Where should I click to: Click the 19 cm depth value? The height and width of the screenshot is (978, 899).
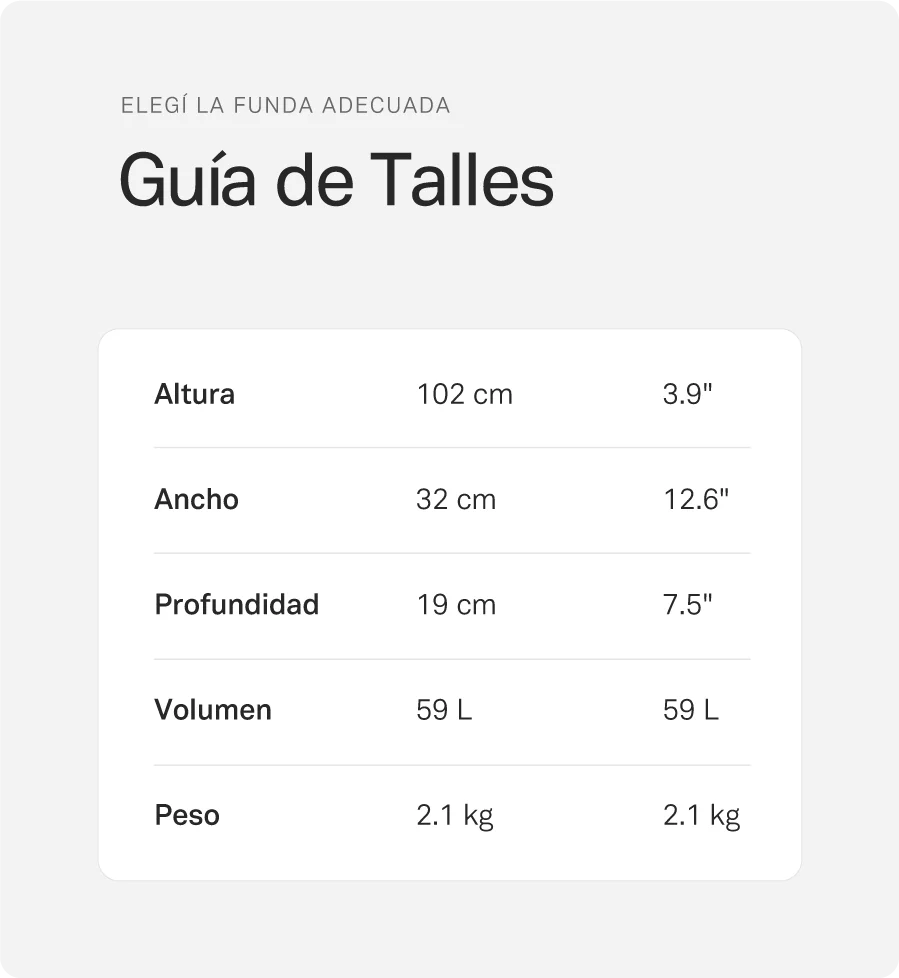tap(455, 605)
